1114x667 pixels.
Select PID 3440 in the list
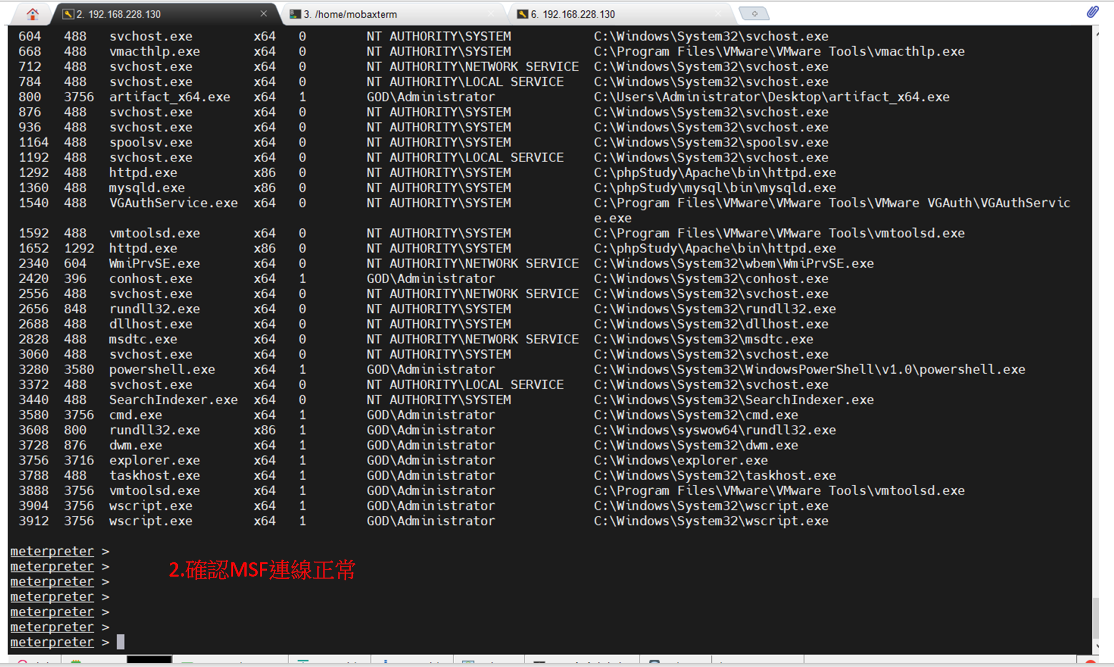coord(33,400)
